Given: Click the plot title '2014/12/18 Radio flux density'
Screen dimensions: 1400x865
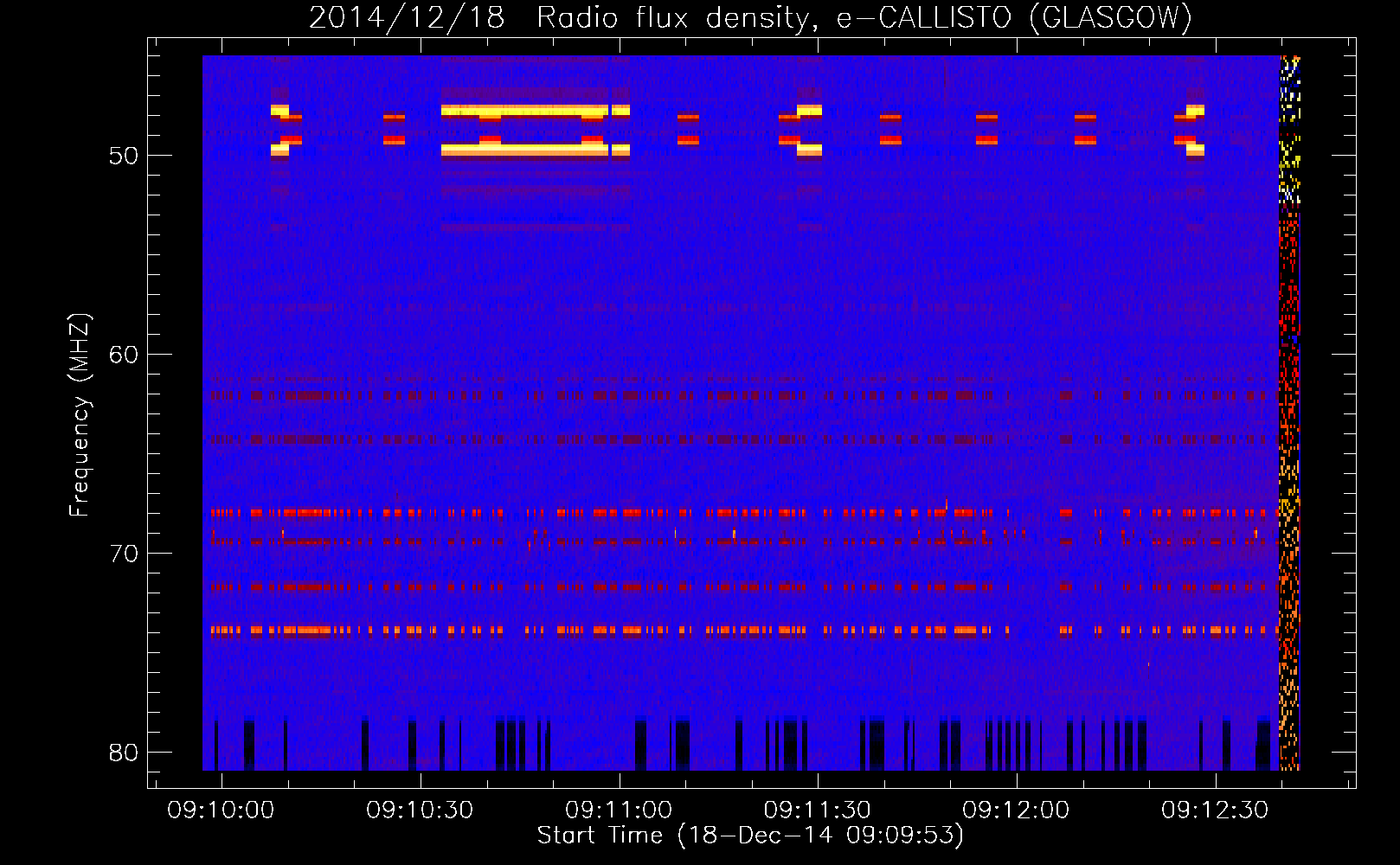Looking at the screenshot, I should 750,17.
